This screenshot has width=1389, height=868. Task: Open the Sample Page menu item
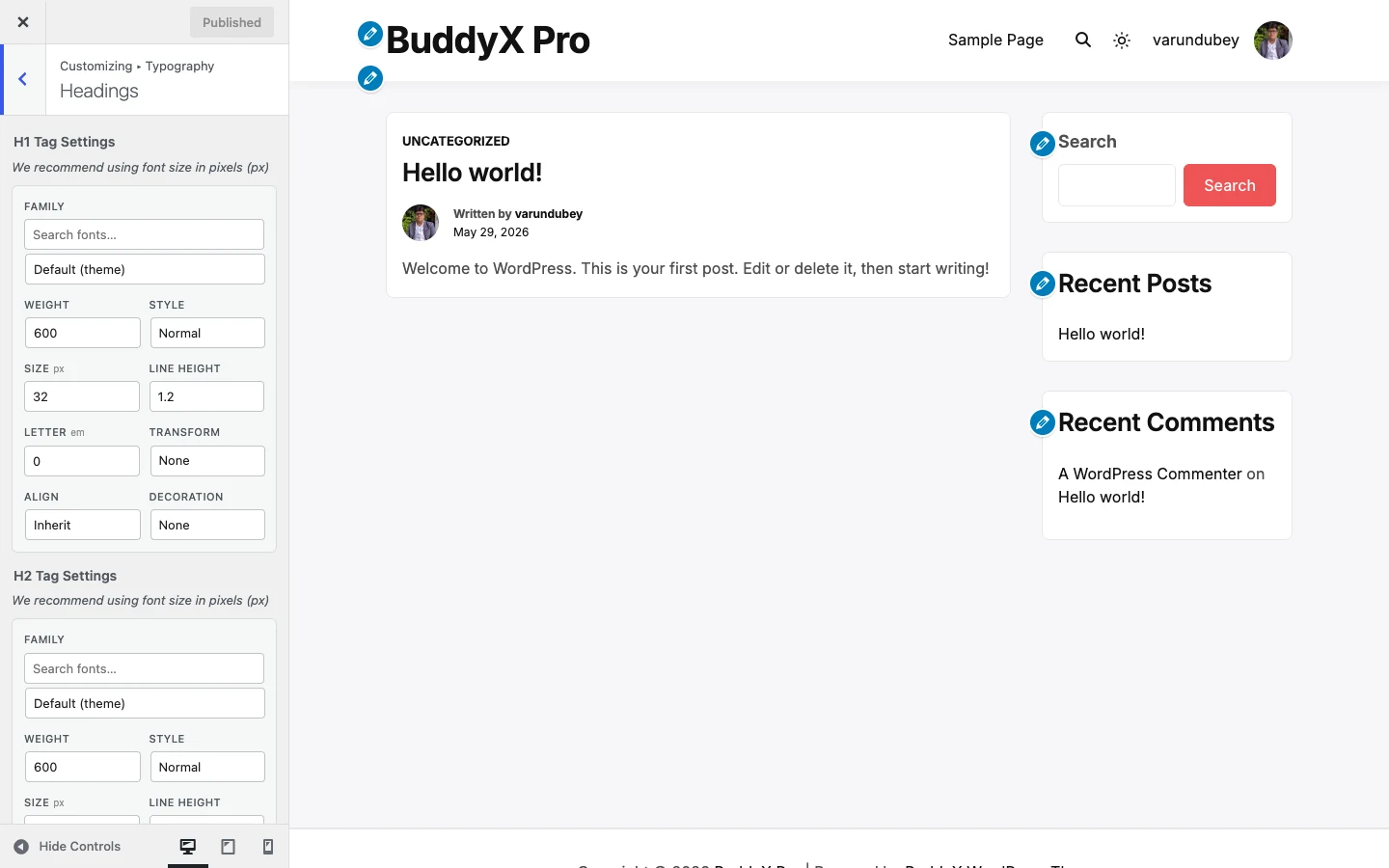[x=995, y=40]
